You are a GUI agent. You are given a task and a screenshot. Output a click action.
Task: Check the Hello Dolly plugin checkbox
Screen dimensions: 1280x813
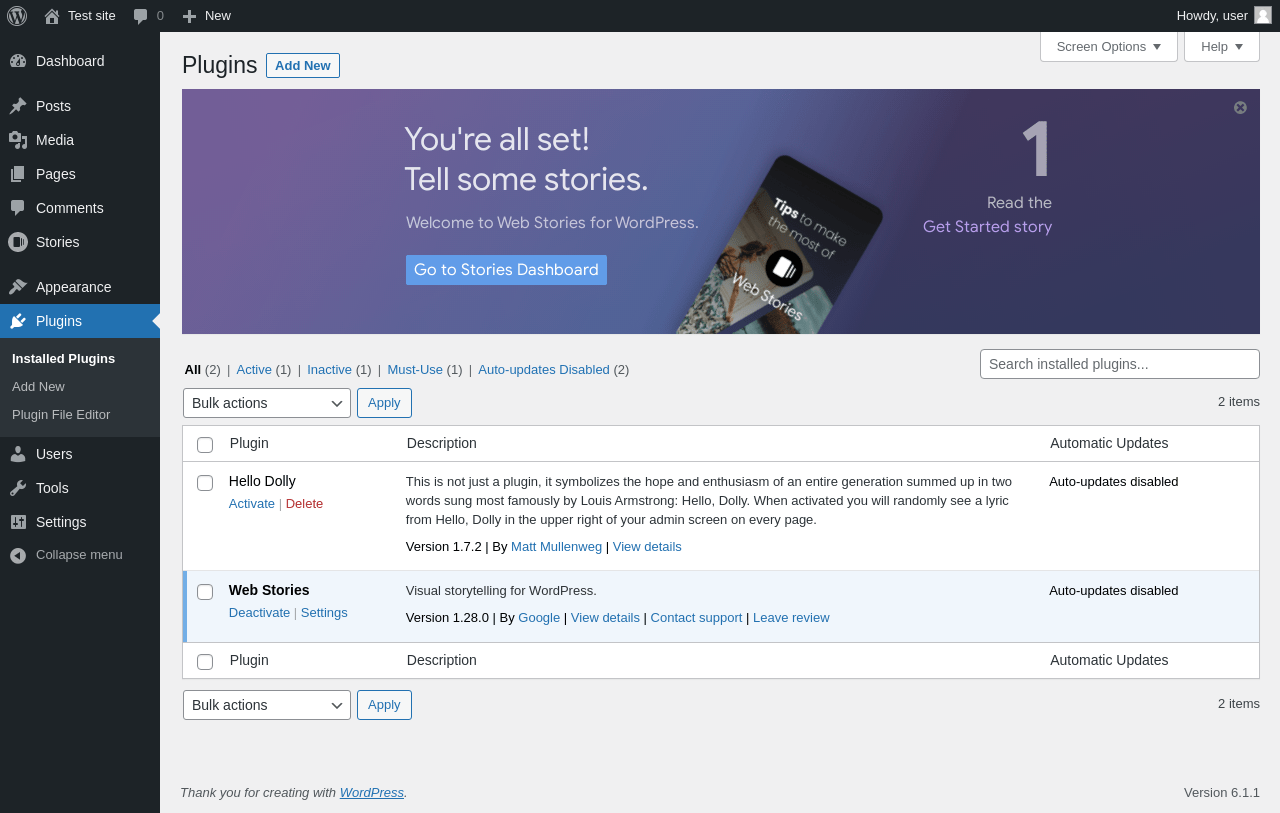pyautogui.click(x=205, y=483)
